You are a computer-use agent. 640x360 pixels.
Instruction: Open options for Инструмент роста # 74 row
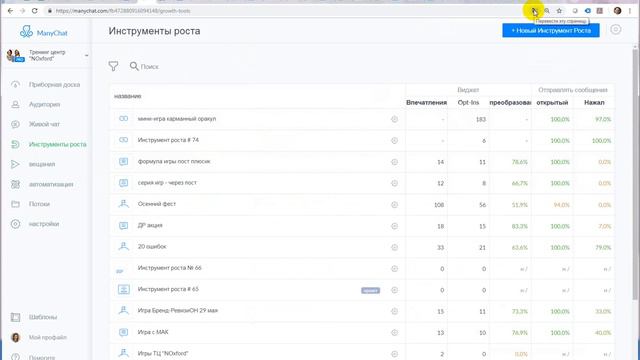point(394,140)
